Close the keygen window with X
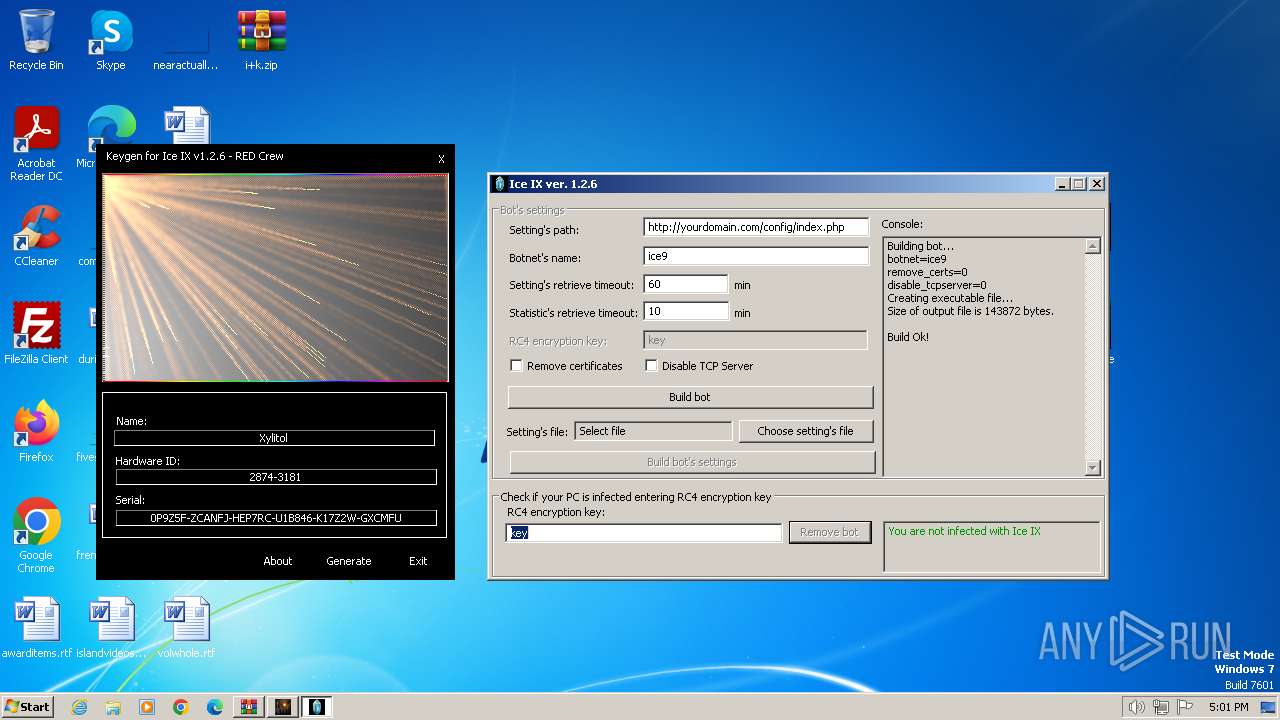The image size is (1280, 720). (x=441, y=159)
